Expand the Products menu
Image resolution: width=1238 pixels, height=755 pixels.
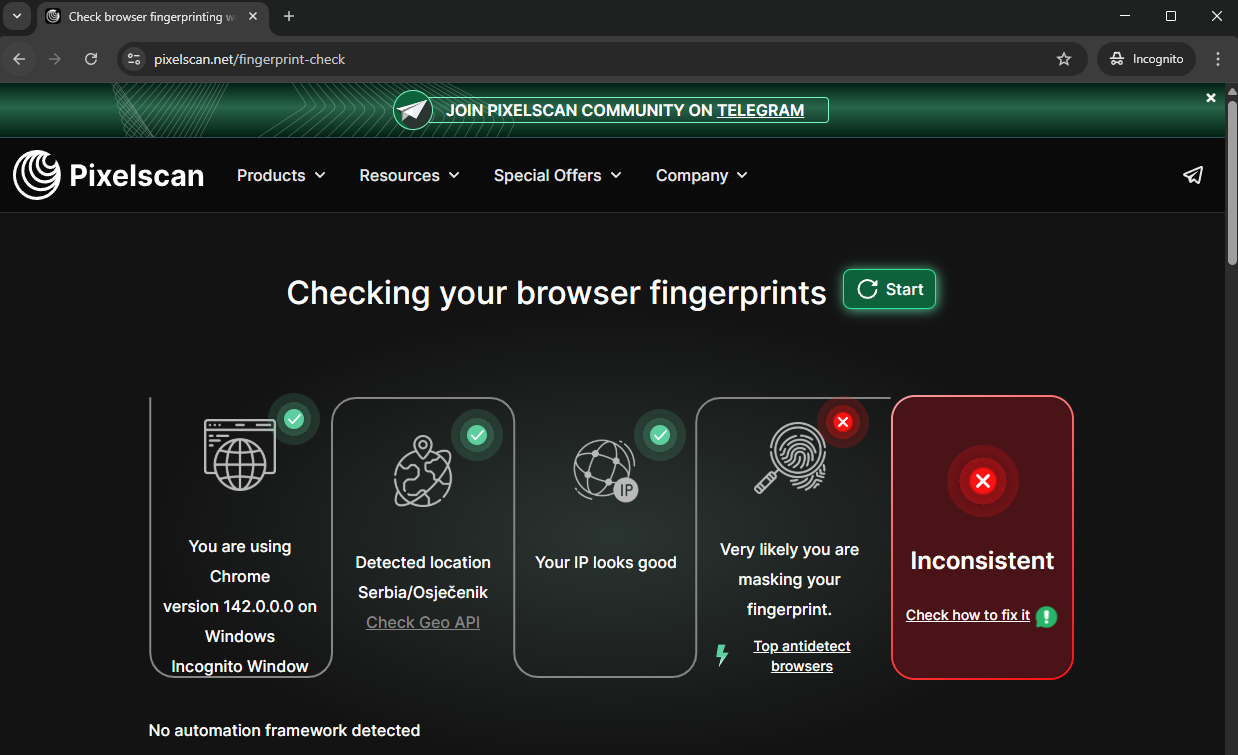(x=281, y=175)
